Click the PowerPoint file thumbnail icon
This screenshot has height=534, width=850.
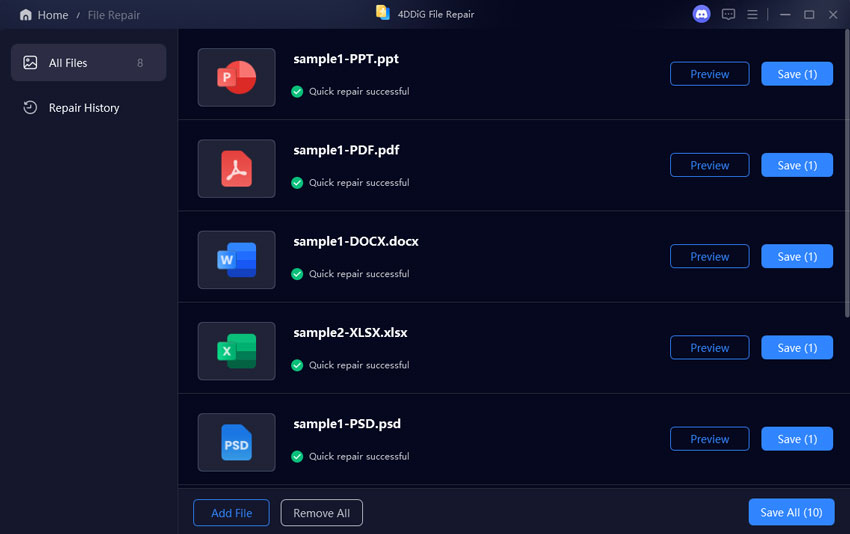[236, 78]
